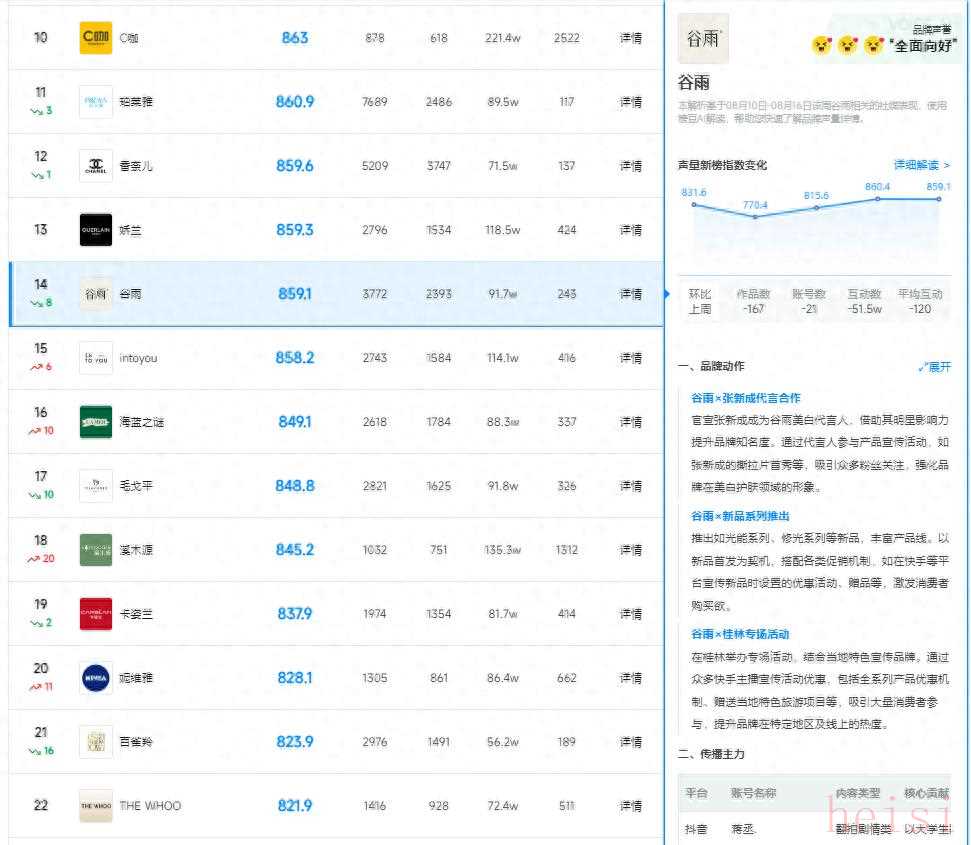Click the 毛戈平 brand logo
971x845 pixels.
(96, 486)
